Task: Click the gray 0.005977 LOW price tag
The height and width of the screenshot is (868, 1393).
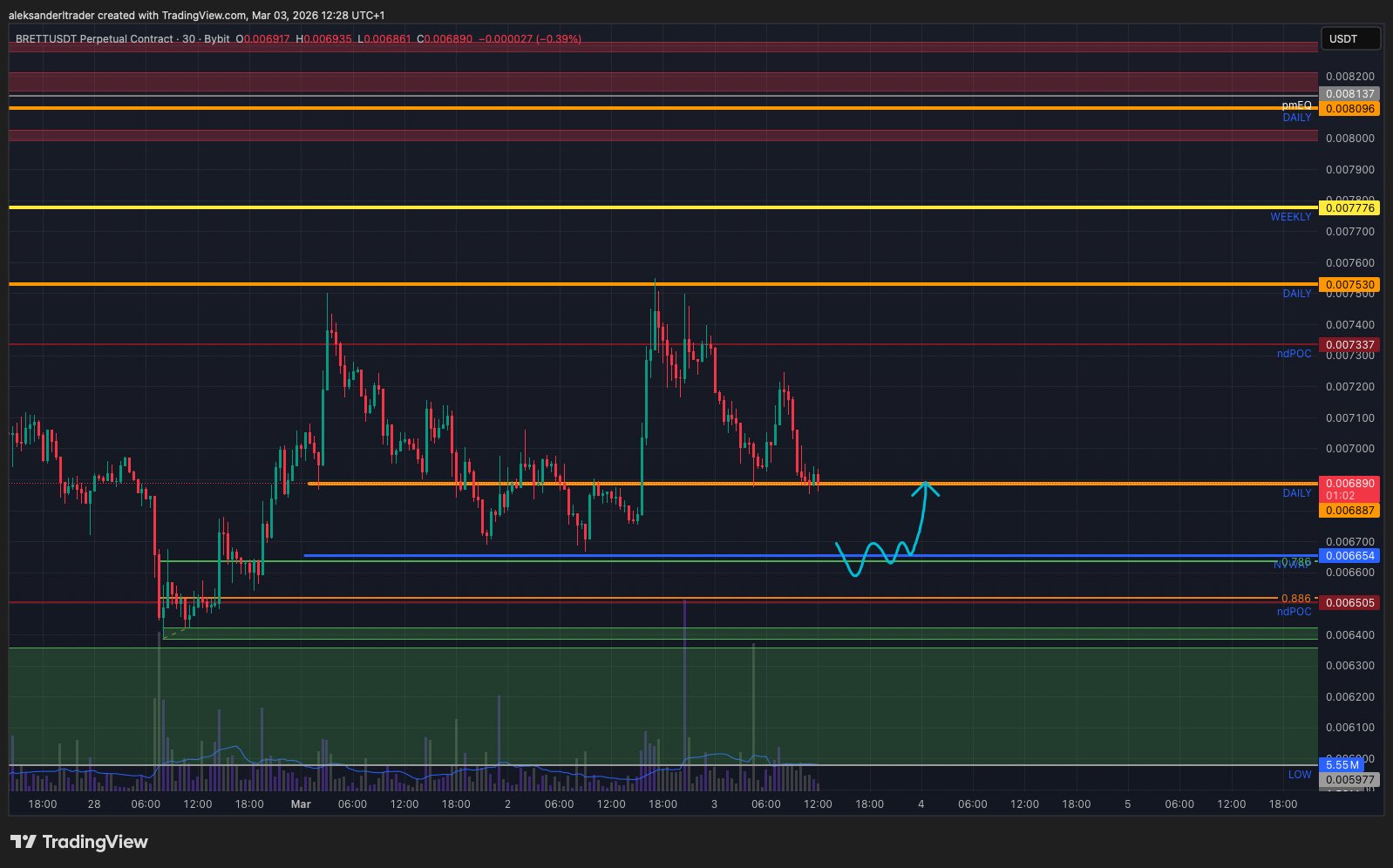Action: [1349, 780]
